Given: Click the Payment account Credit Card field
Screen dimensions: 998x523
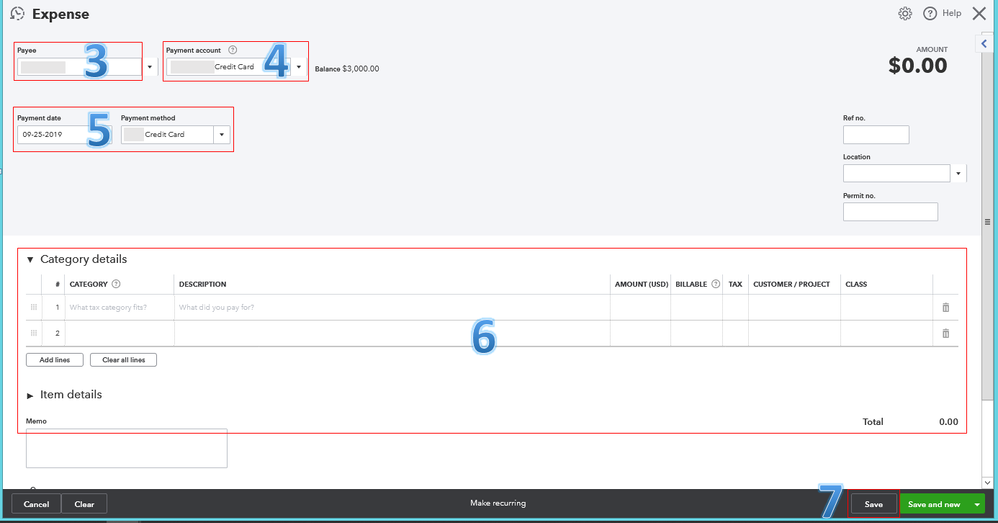Looking at the screenshot, I should (x=229, y=67).
